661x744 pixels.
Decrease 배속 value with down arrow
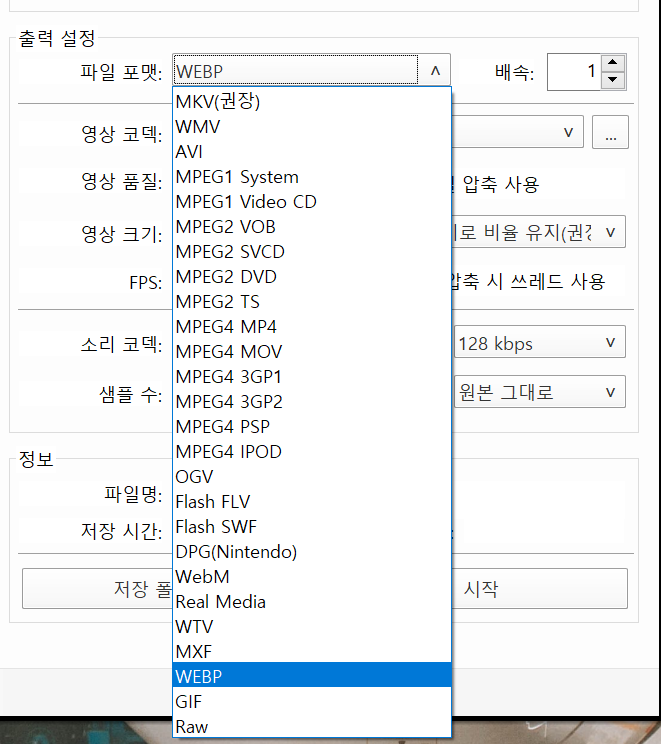point(613,79)
